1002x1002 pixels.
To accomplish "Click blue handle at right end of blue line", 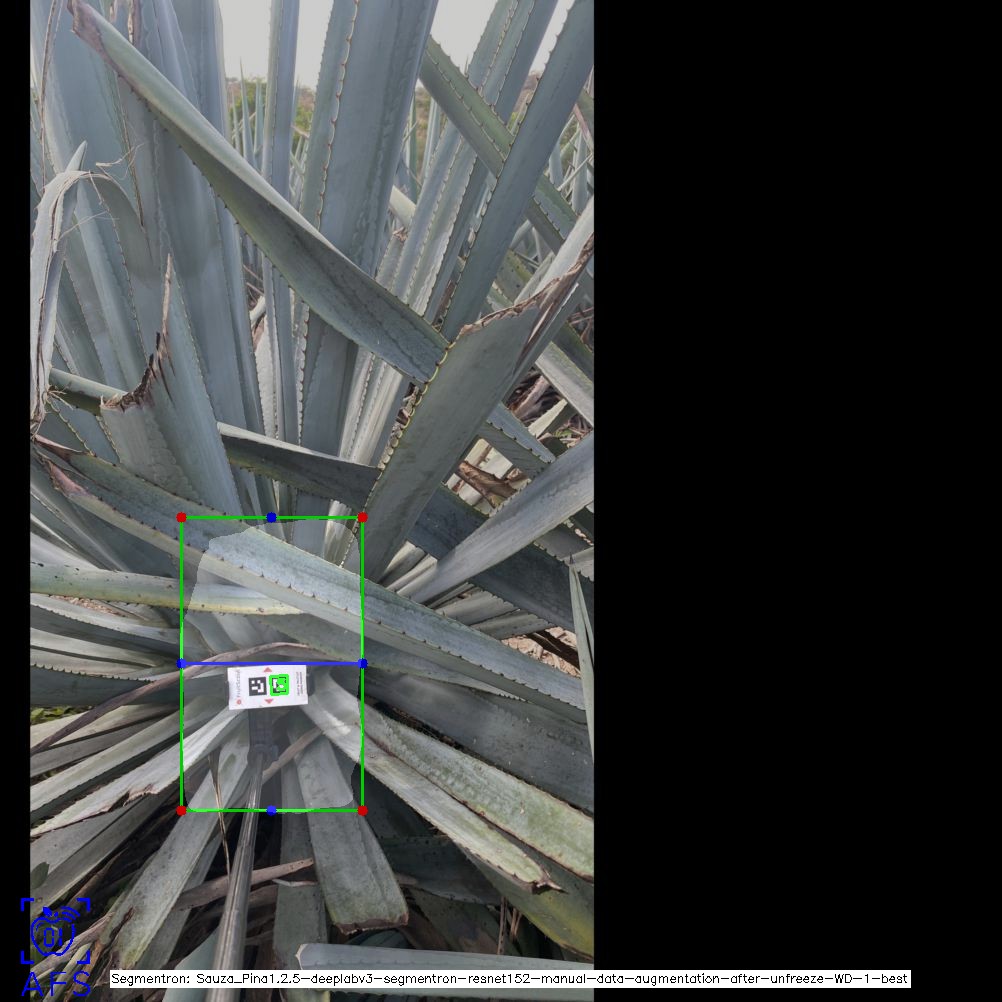I will pyautogui.click(x=363, y=664).
